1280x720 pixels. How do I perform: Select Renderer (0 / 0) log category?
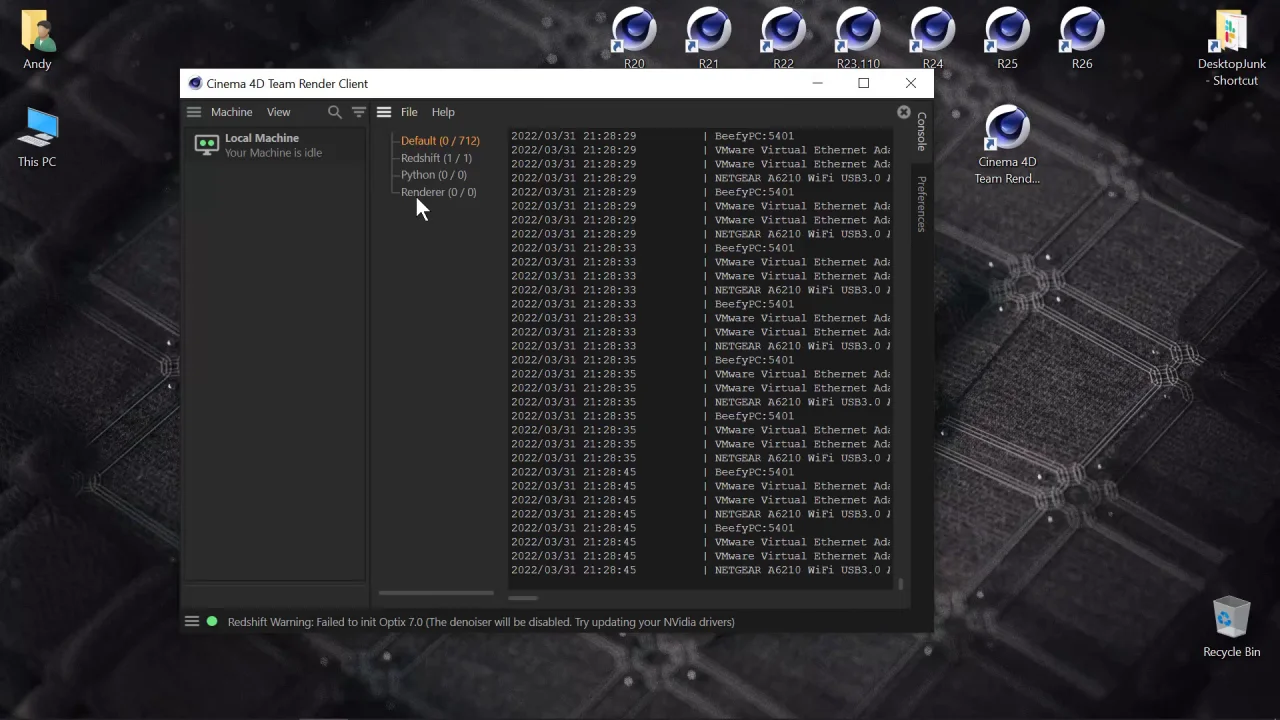tap(438, 192)
